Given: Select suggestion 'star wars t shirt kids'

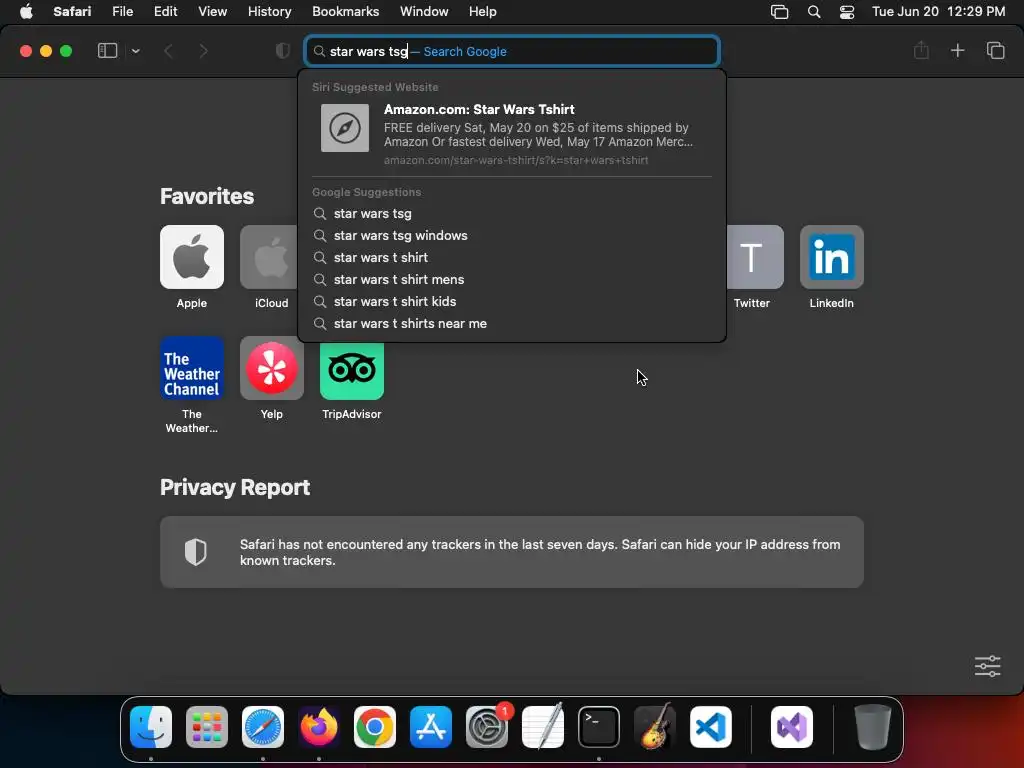Looking at the screenshot, I should point(512,302).
